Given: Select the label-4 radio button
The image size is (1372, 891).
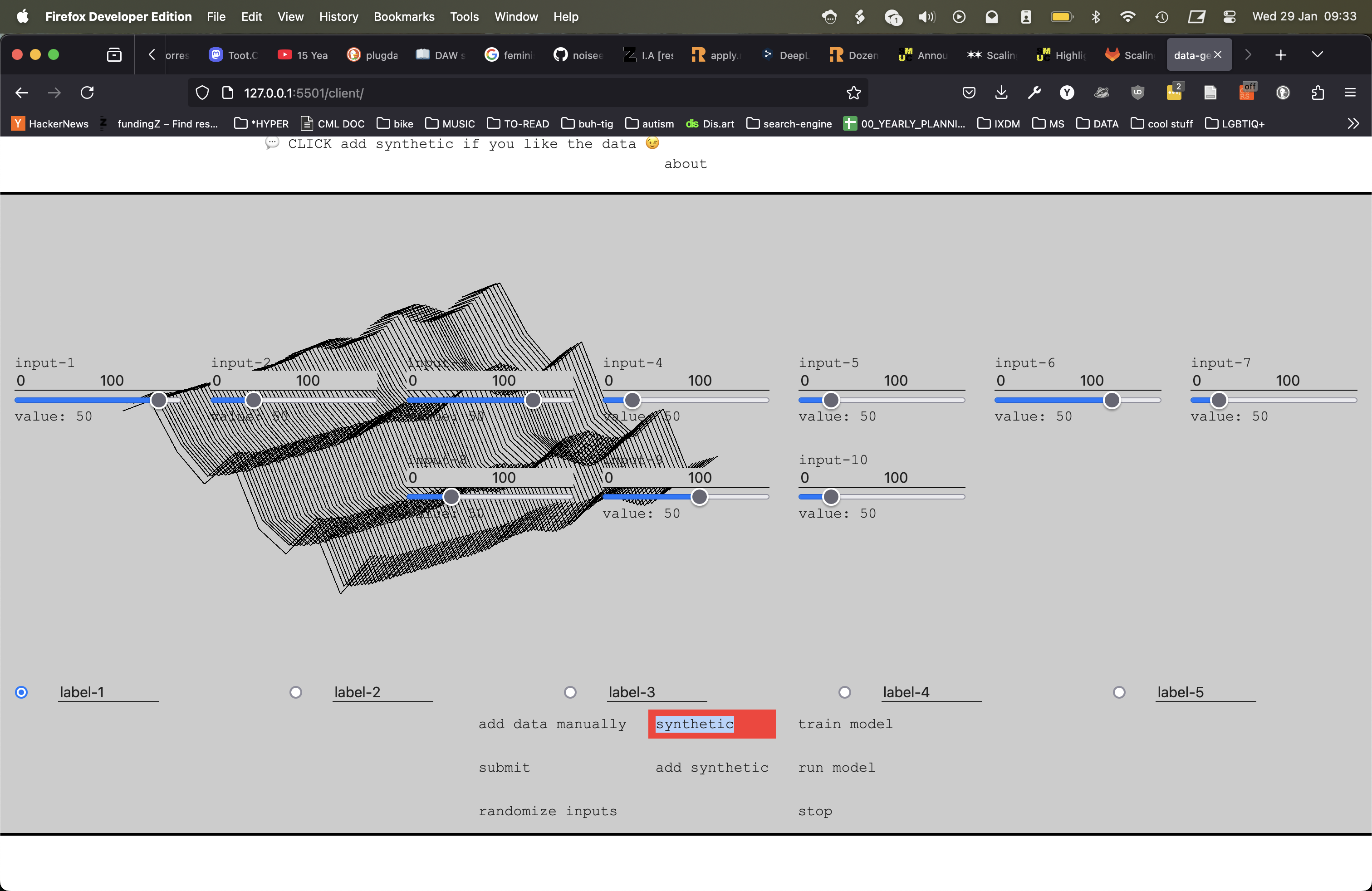Looking at the screenshot, I should tap(844, 692).
